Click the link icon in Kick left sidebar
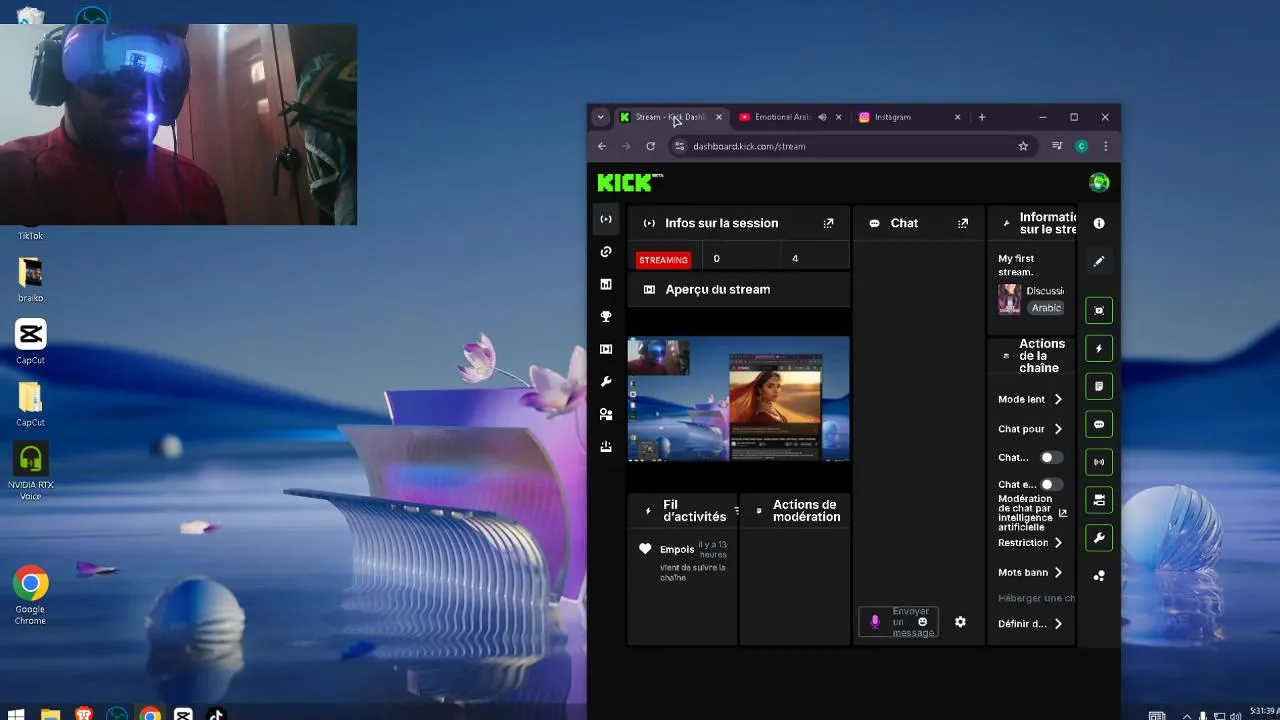The height and width of the screenshot is (720, 1280). [606, 252]
